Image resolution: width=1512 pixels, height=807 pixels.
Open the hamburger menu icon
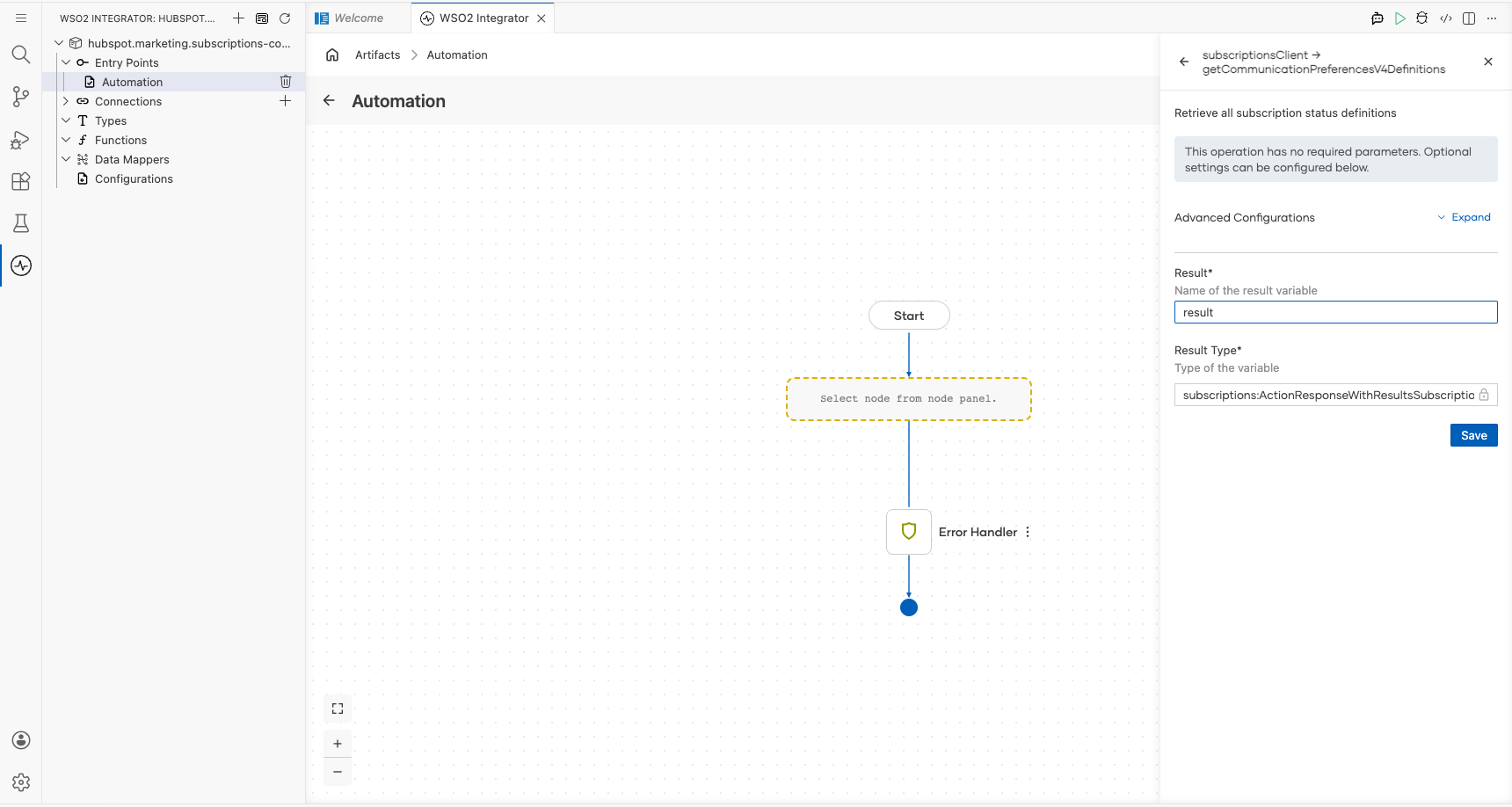[21, 18]
